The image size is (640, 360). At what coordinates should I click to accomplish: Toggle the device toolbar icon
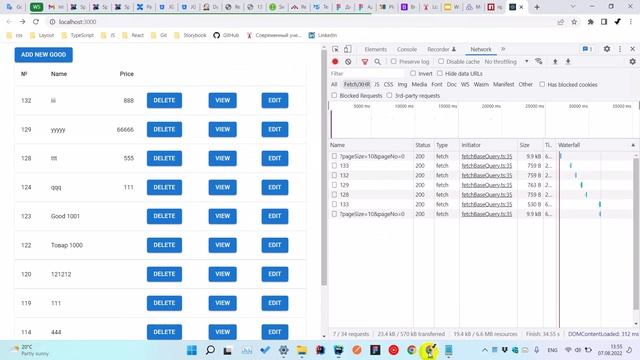point(347,49)
